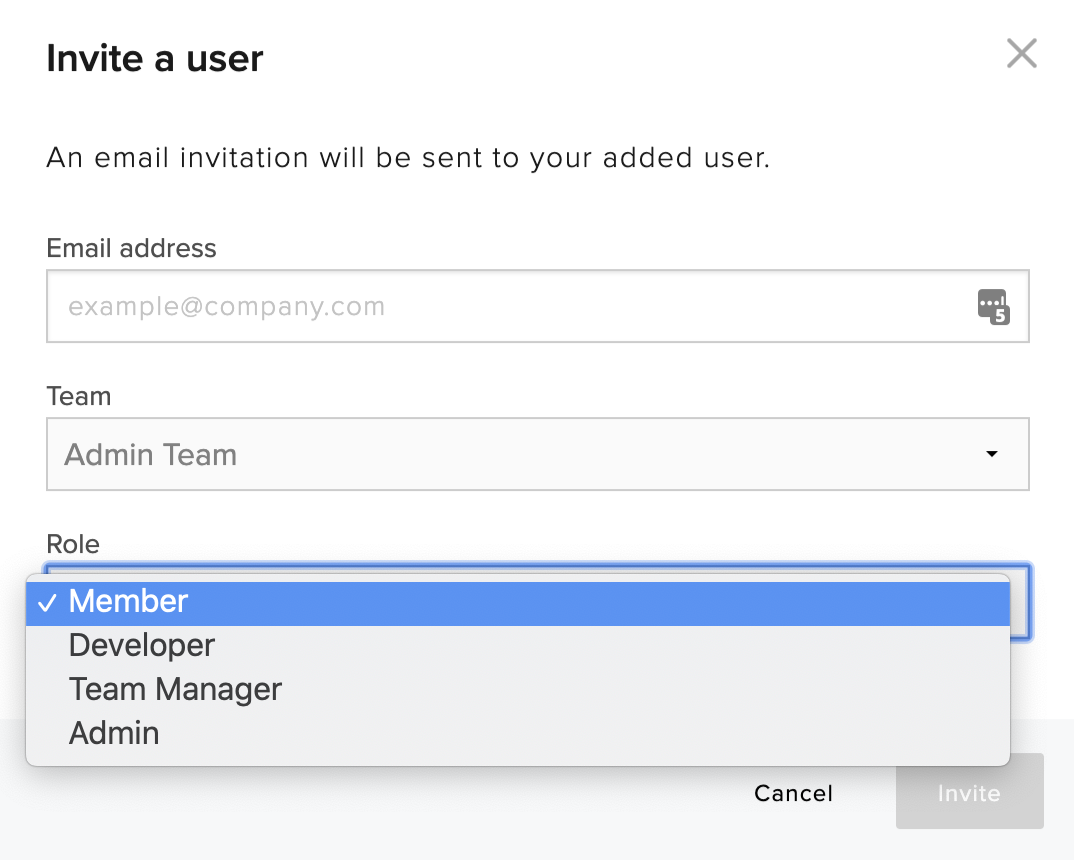Choose Developer from the role list
1074x860 pixels.
click(x=518, y=646)
